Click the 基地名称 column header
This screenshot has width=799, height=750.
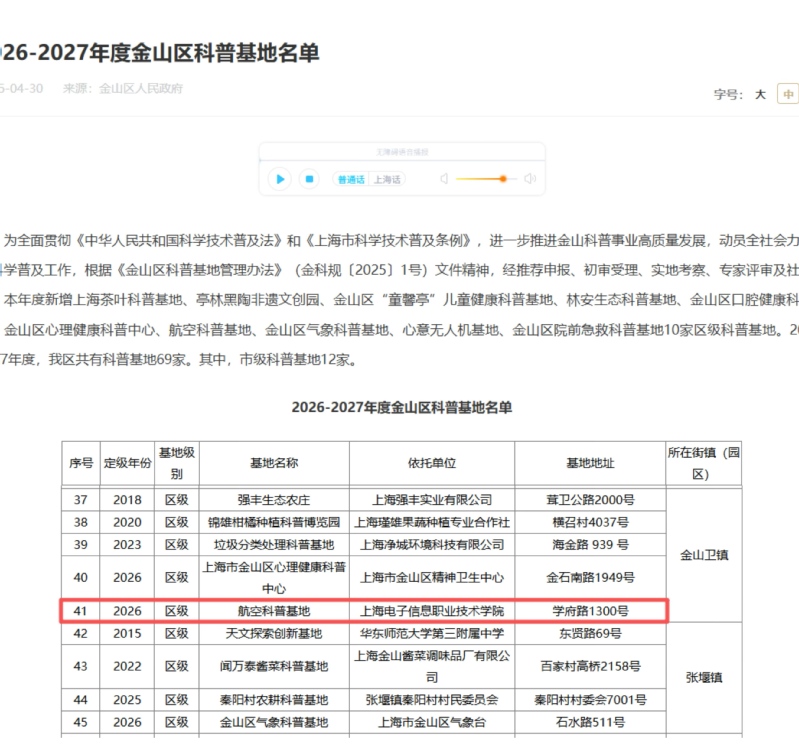pos(274,463)
